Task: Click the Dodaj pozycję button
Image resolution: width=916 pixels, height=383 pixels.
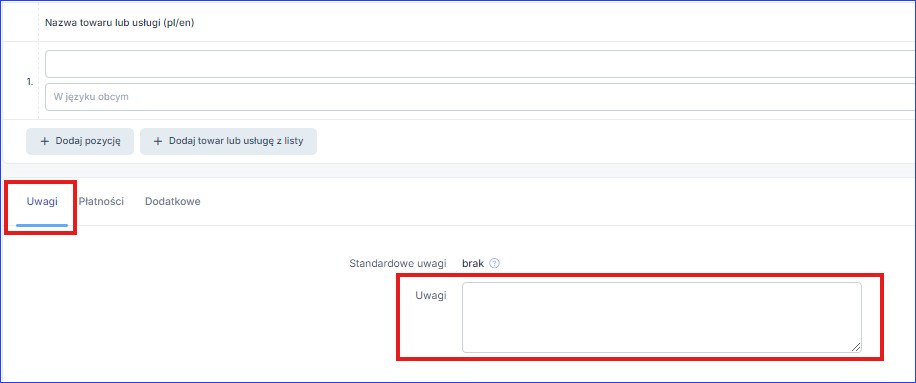Action: (x=80, y=141)
